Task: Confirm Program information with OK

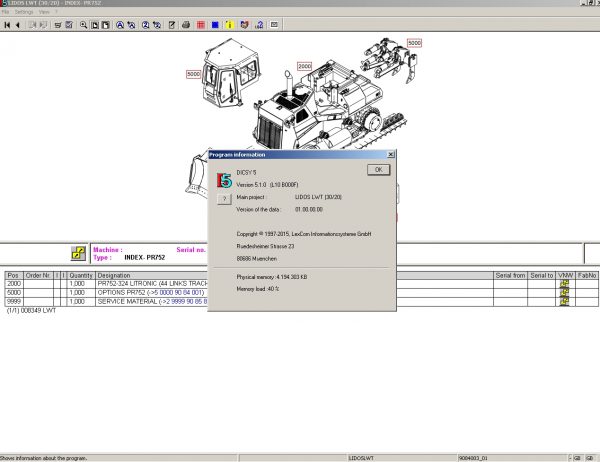Action: pyautogui.click(x=378, y=170)
